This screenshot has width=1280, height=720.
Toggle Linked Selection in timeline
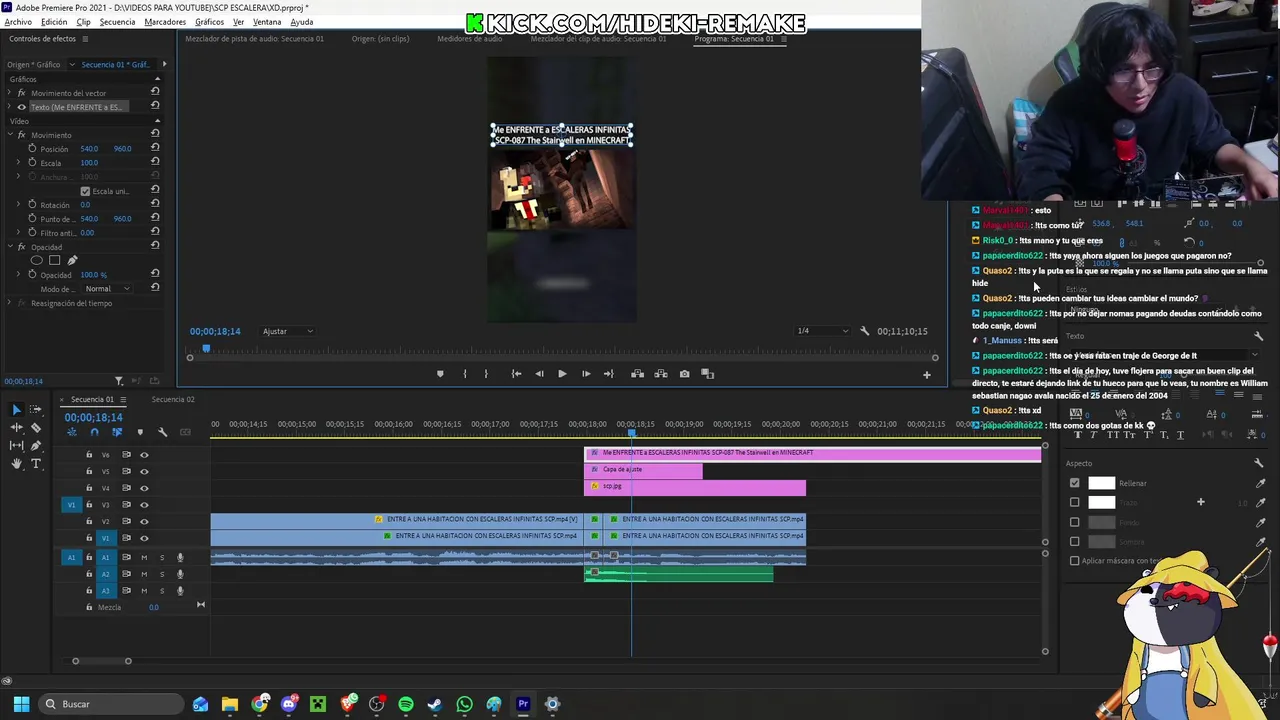(x=117, y=432)
